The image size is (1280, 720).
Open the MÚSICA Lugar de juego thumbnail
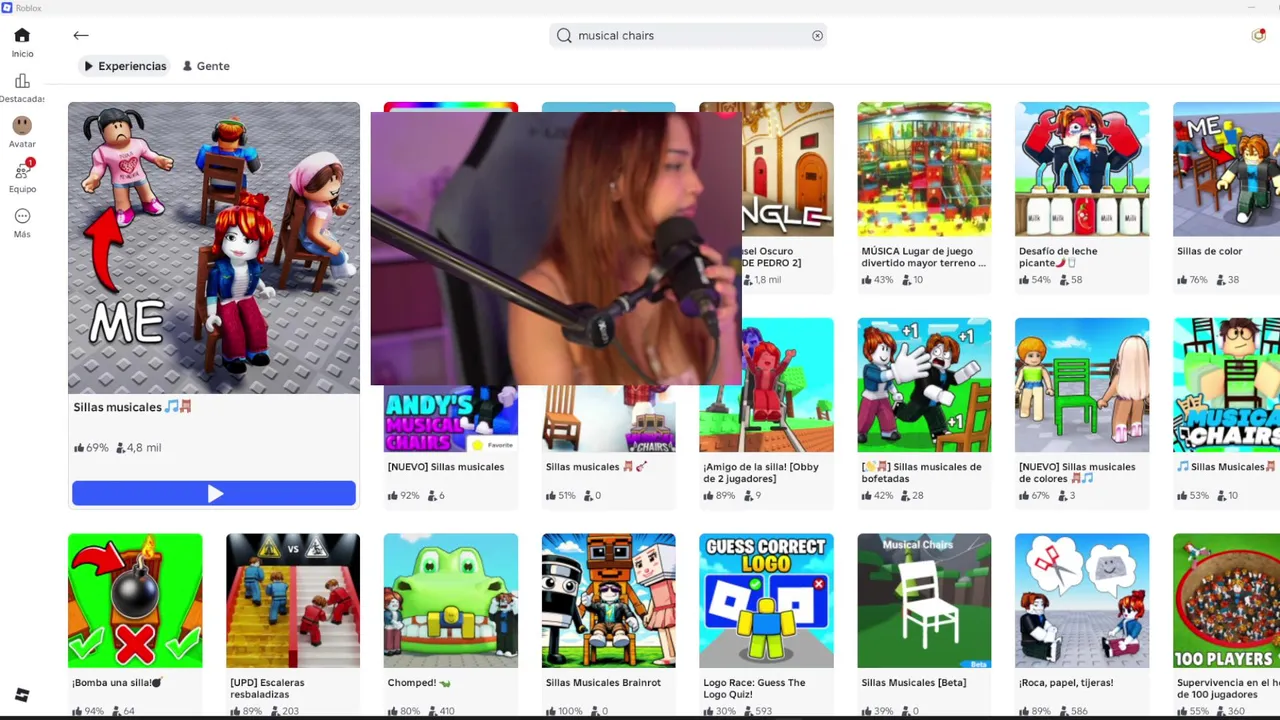[924, 169]
